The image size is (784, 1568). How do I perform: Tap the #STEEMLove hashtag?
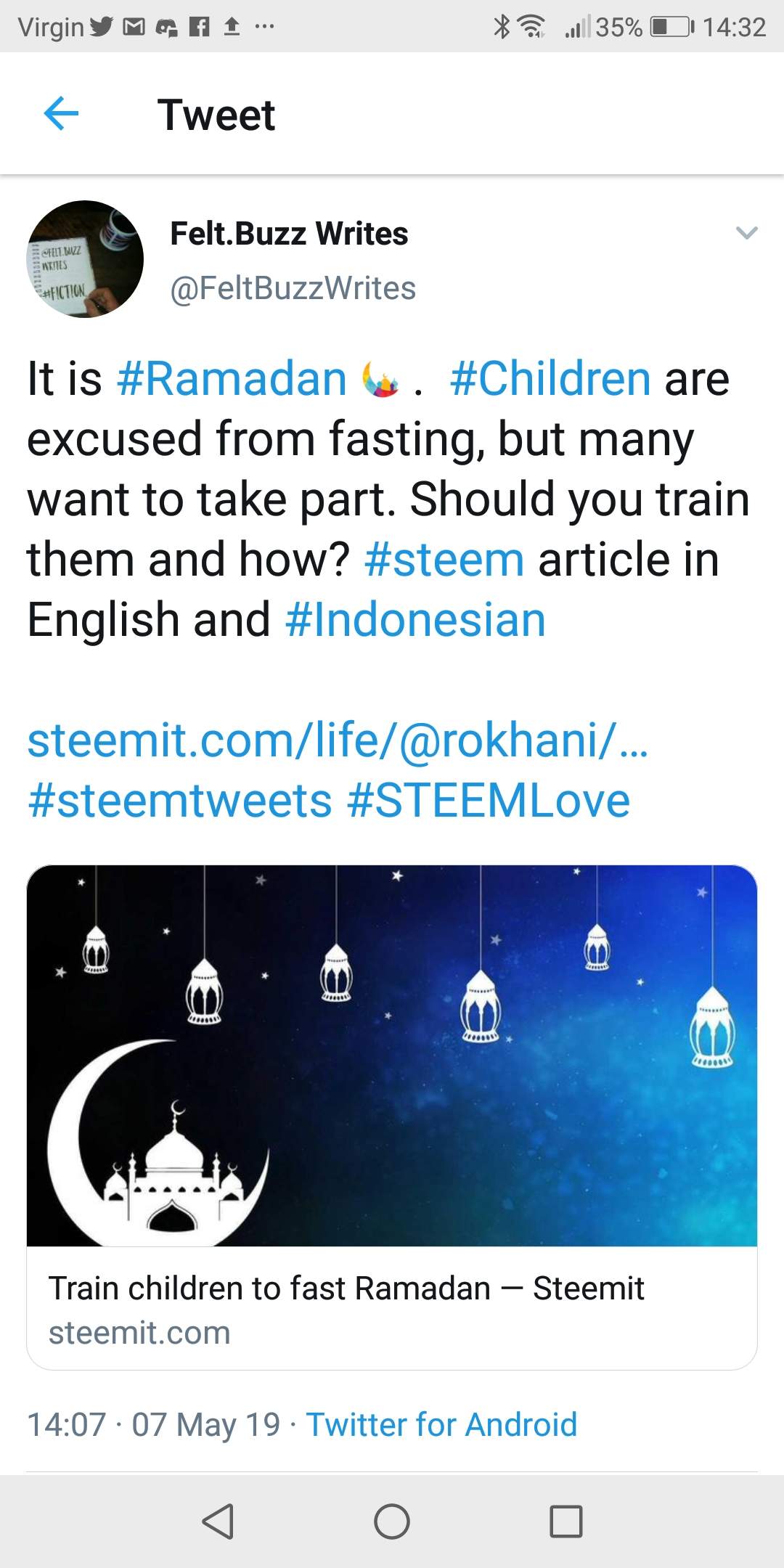pyautogui.click(x=489, y=801)
